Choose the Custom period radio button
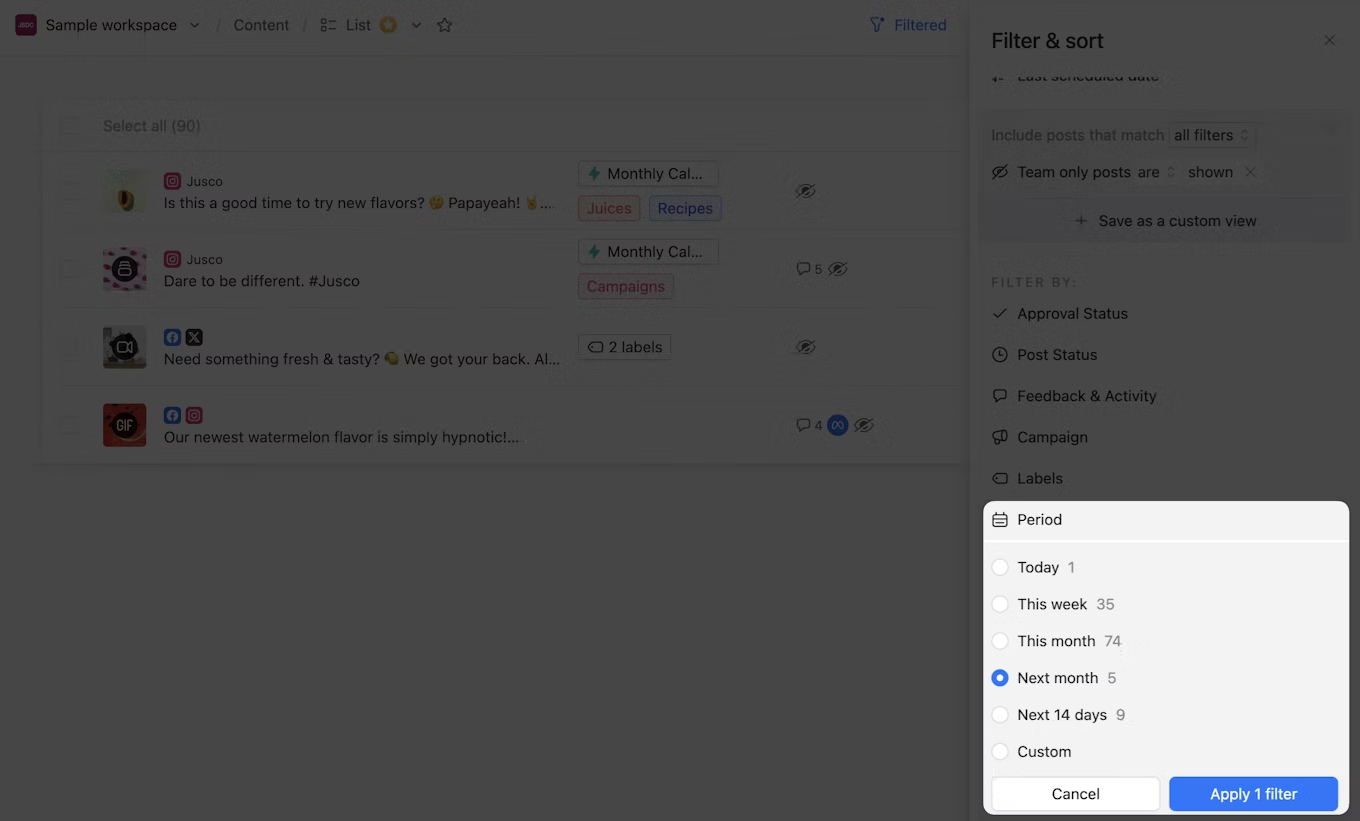Image resolution: width=1360 pixels, height=821 pixels. (x=1000, y=751)
